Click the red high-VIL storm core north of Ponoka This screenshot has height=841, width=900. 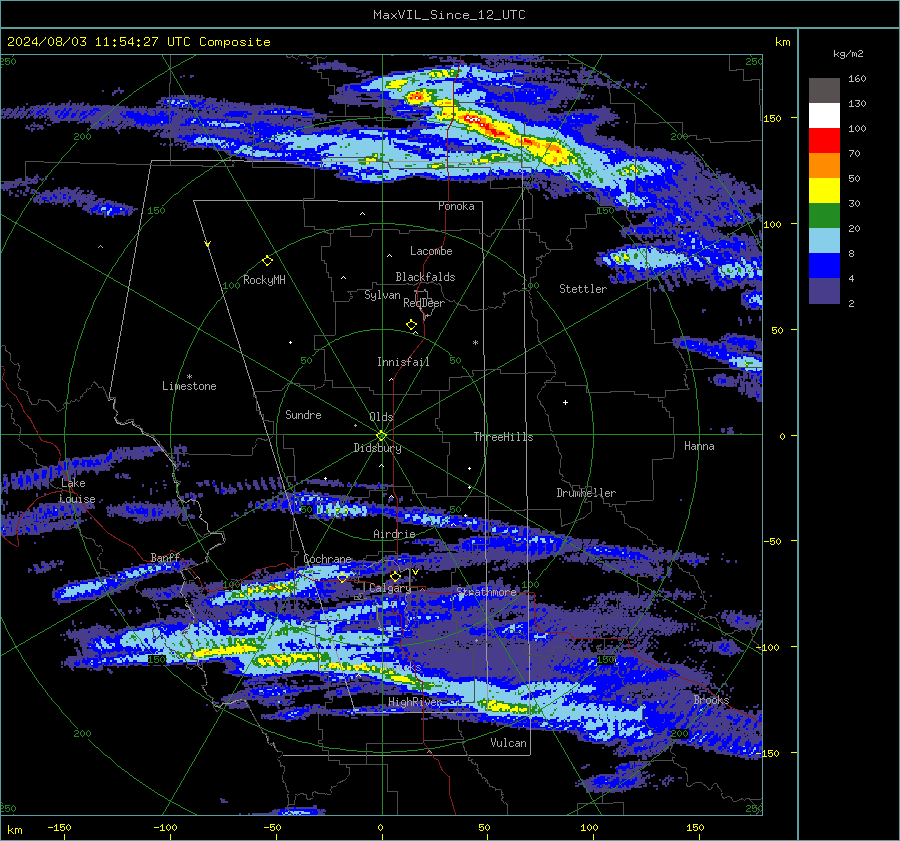tap(474, 119)
